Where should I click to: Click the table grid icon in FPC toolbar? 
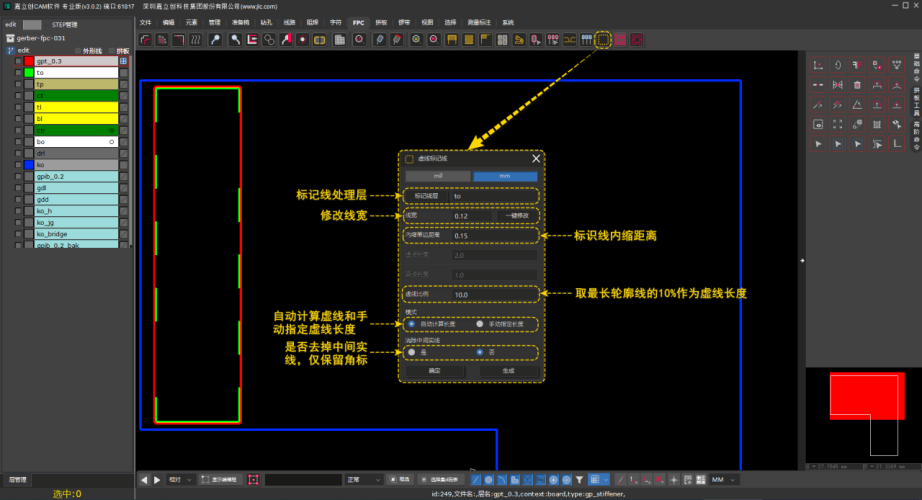339,40
